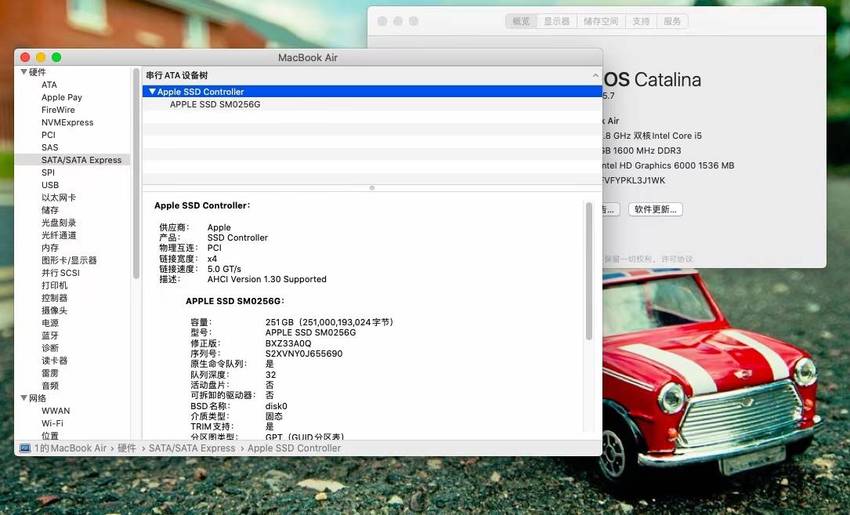Click the sidebar vertical scrollbar
The height and width of the screenshot is (515, 850).
(x=136, y=173)
